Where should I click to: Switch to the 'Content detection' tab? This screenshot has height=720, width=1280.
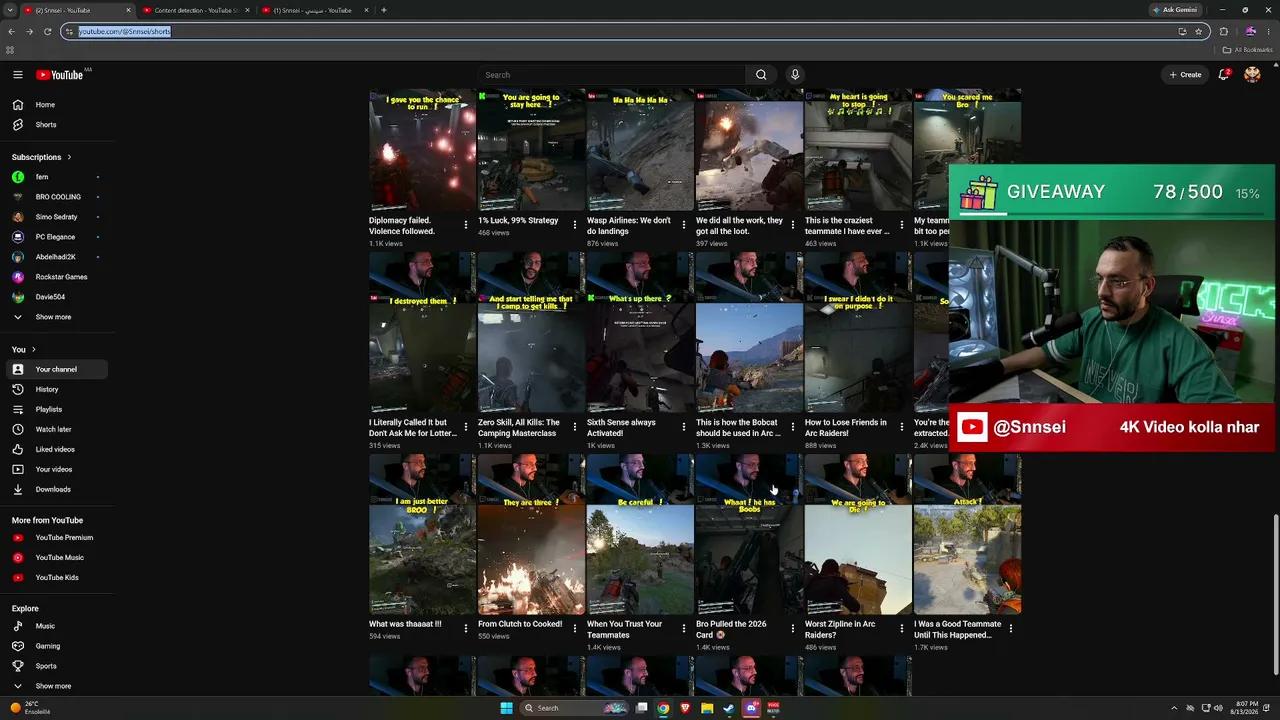tap(195, 10)
